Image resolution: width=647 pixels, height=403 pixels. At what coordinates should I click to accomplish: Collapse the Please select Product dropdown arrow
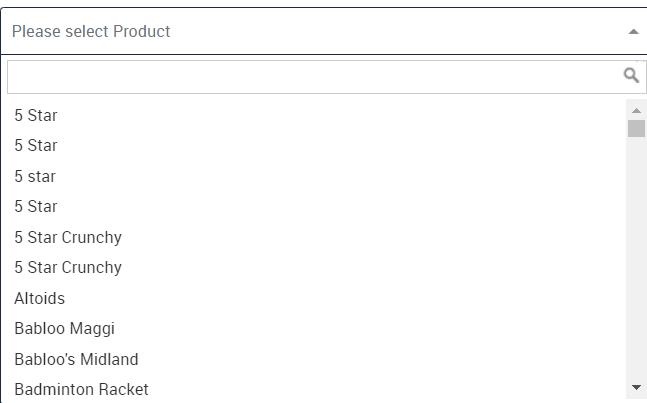(633, 32)
